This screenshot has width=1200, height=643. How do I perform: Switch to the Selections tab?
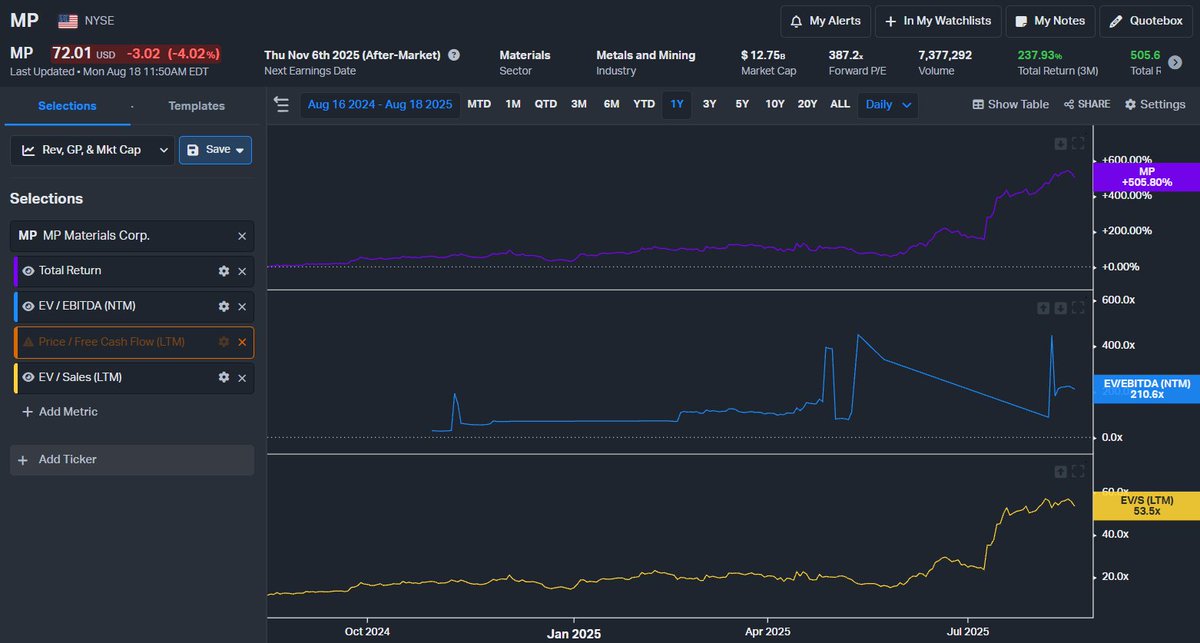[x=67, y=106]
